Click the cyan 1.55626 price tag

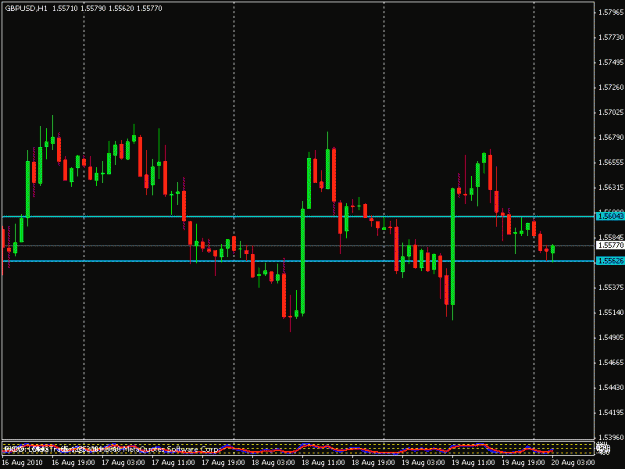[610, 261]
